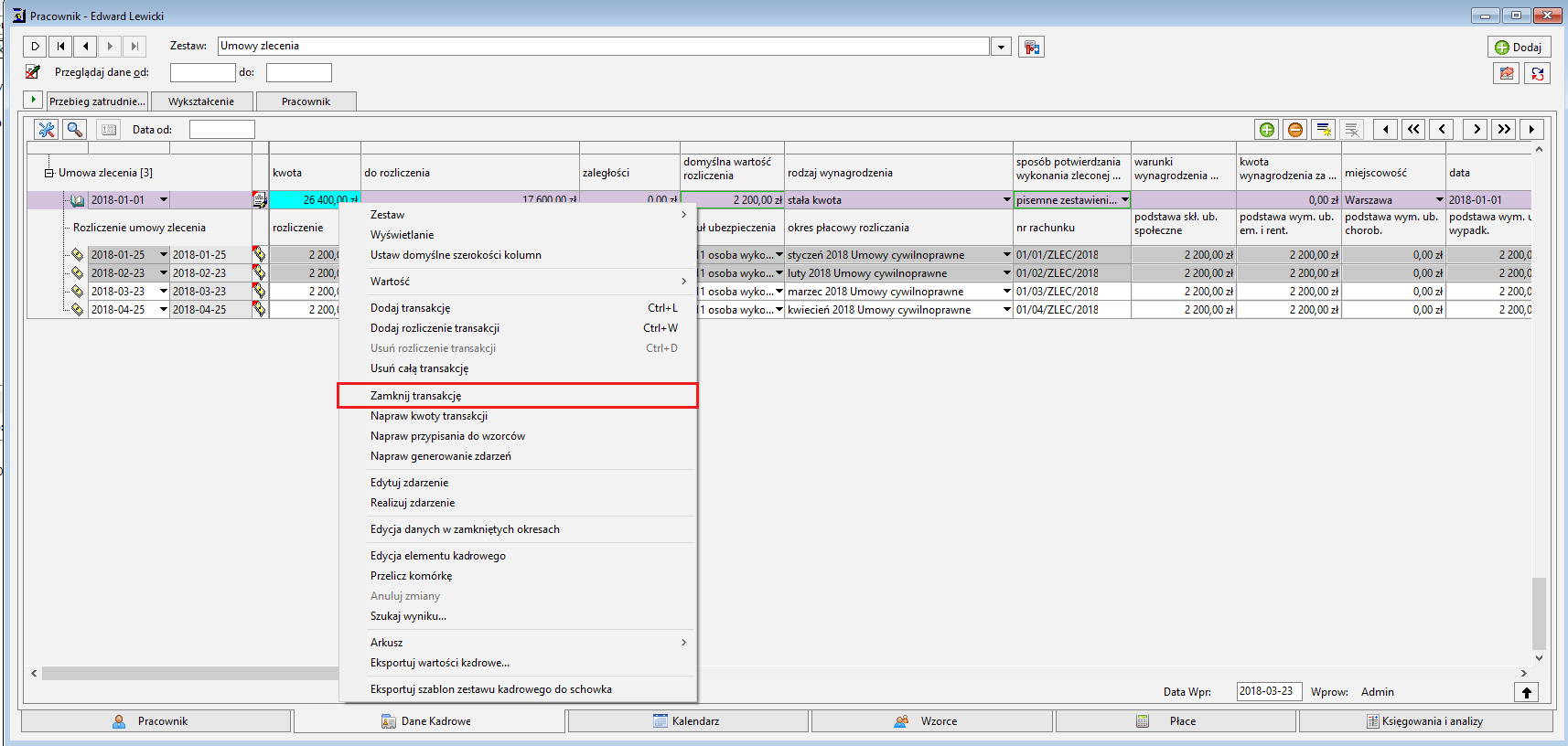Screen dimensions: 1568x746
Task: Choose Usuń całą transakcję menu item
Action: point(518,368)
